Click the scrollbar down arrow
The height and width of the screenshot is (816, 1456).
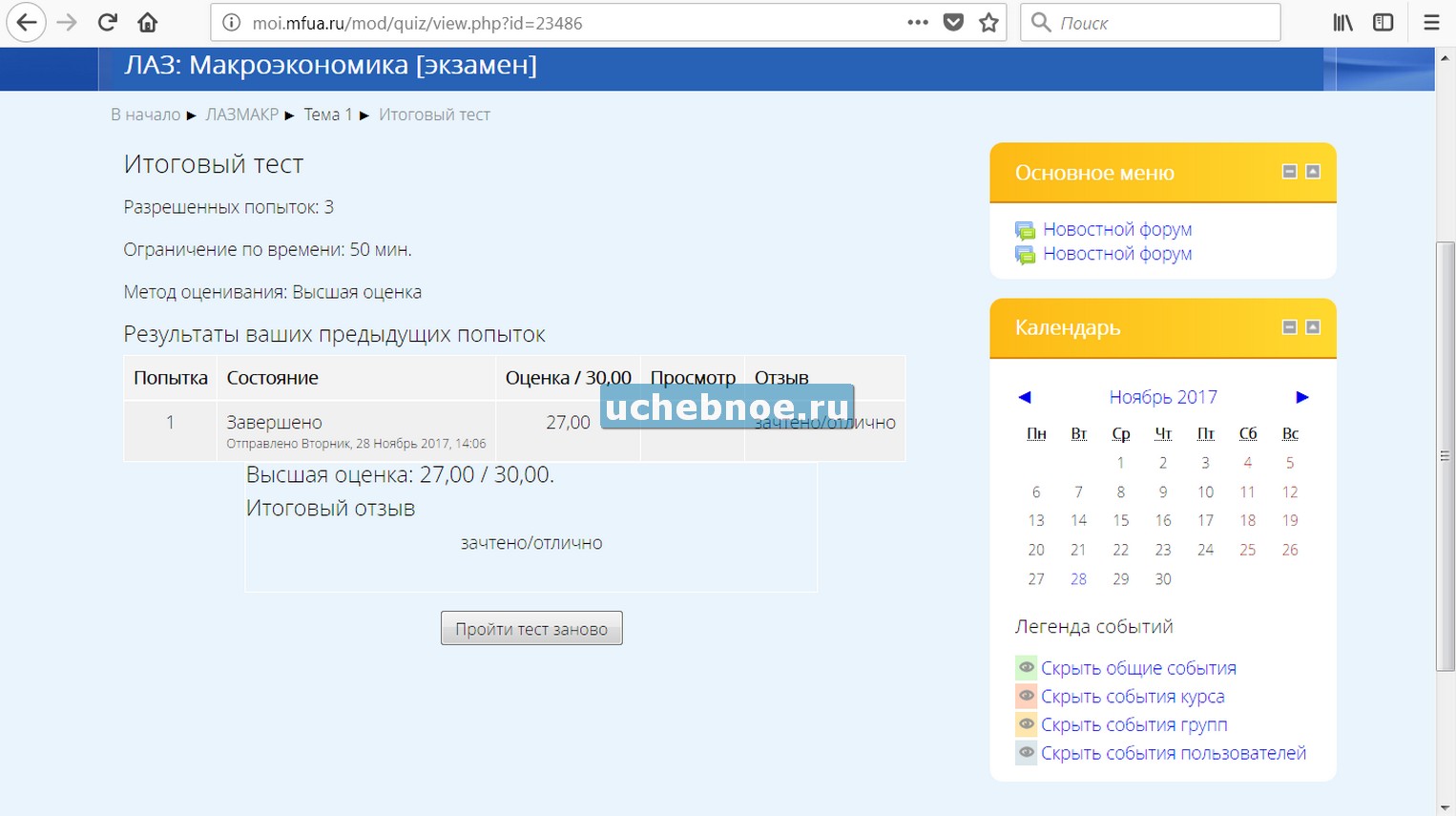tap(1446, 807)
